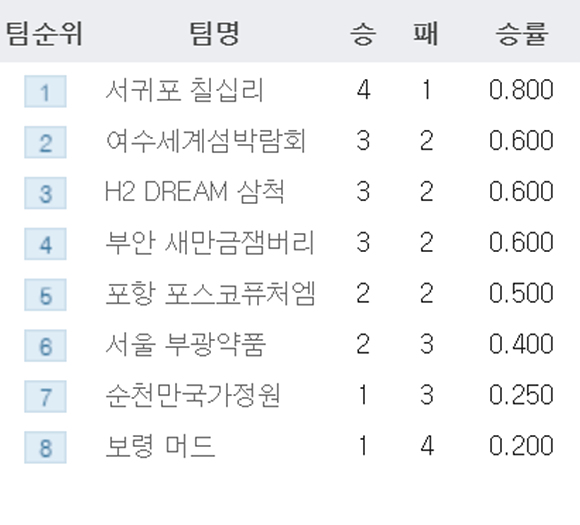The image size is (580, 525).
Task: Click the 팀순위 column header
Action: pyautogui.click(x=44, y=34)
